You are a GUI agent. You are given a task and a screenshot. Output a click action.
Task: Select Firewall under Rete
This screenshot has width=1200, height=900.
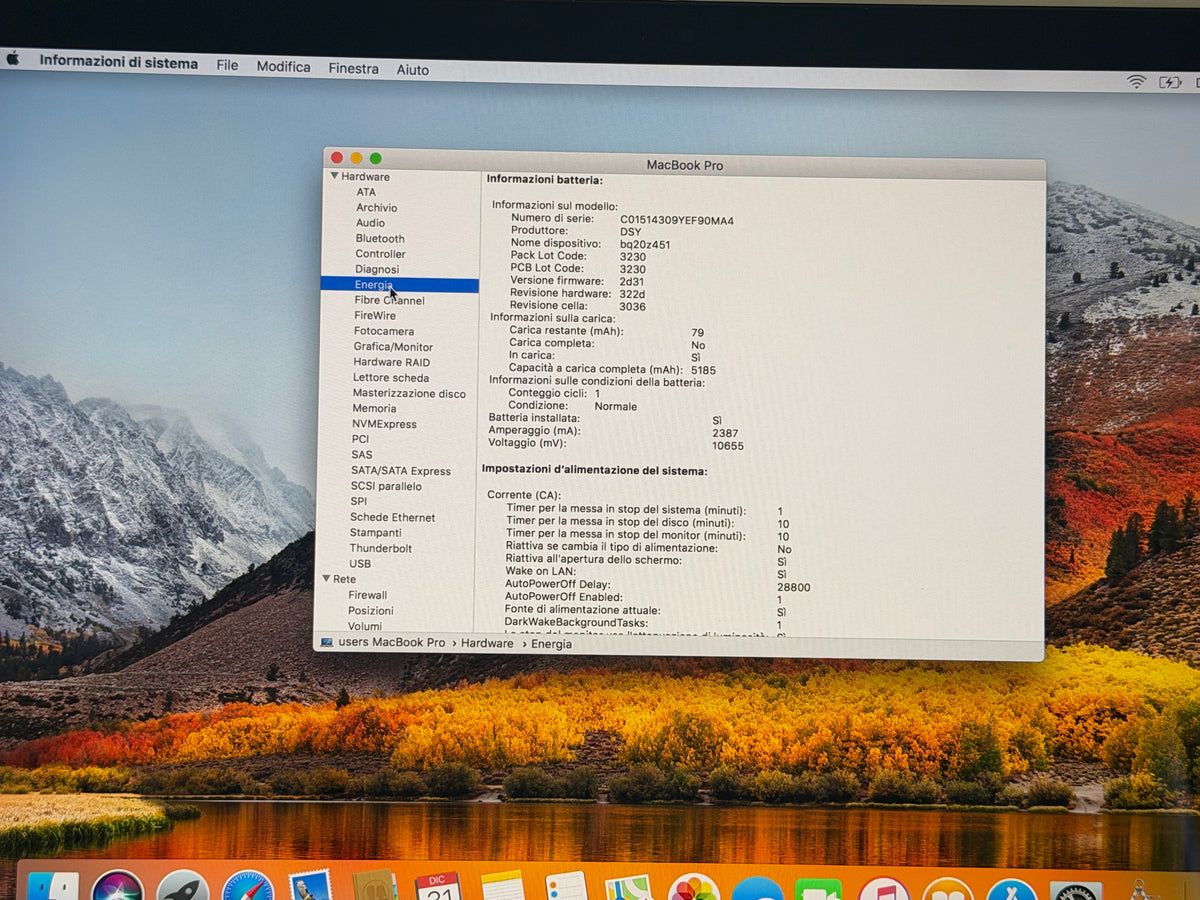point(368,595)
